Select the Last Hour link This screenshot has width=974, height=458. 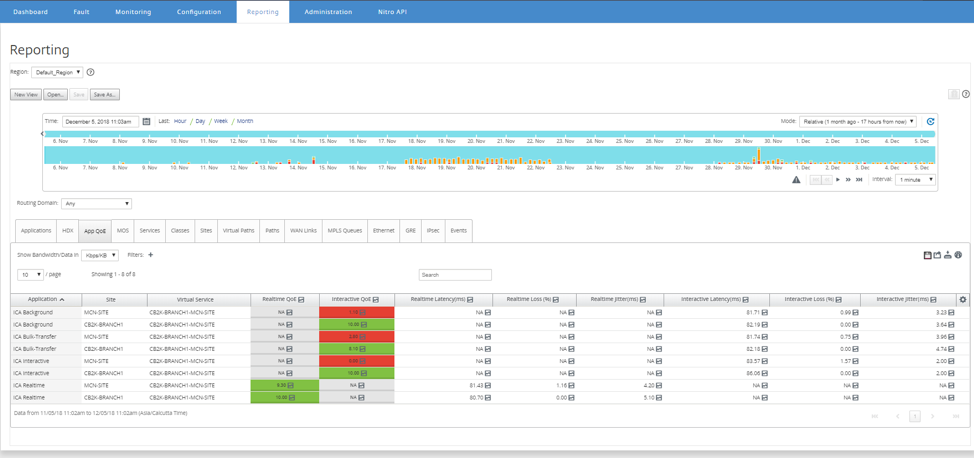[x=180, y=121]
